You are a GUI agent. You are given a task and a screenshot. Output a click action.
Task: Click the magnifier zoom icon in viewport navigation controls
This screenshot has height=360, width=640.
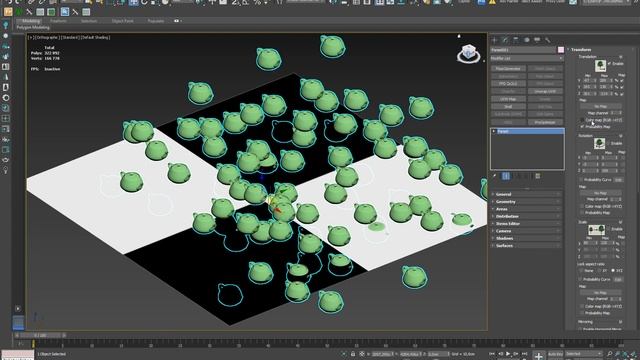(x=609, y=354)
